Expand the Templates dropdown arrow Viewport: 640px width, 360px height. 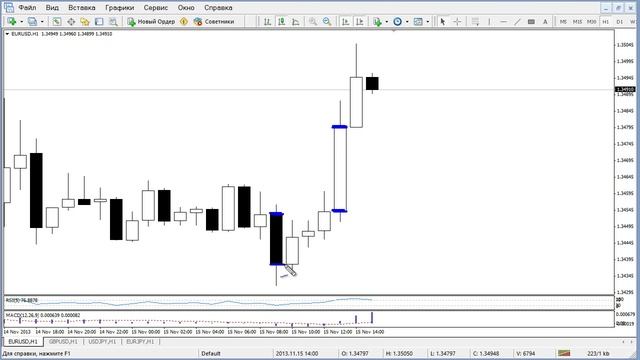pyautogui.click(x=427, y=22)
